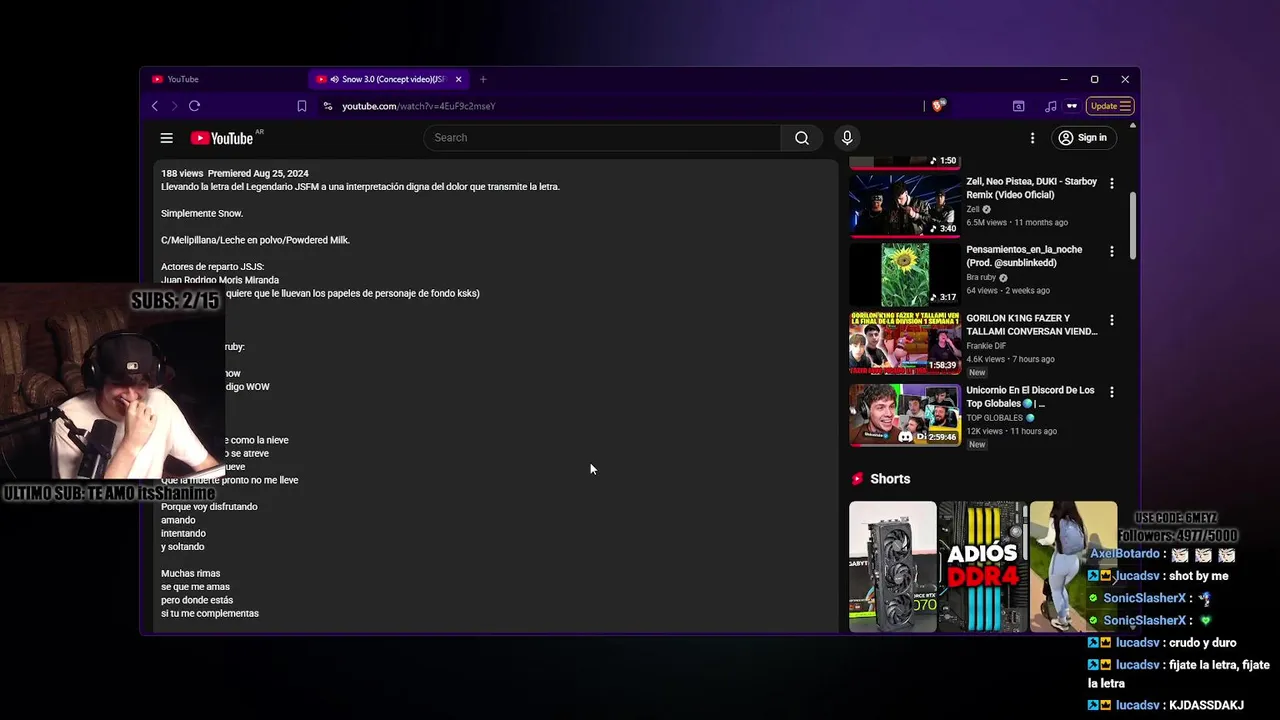Image resolution: width=1280 pixels, height=720 pixels.
Task: Click the Shorts section heading
Action: (x=890, y=479)
